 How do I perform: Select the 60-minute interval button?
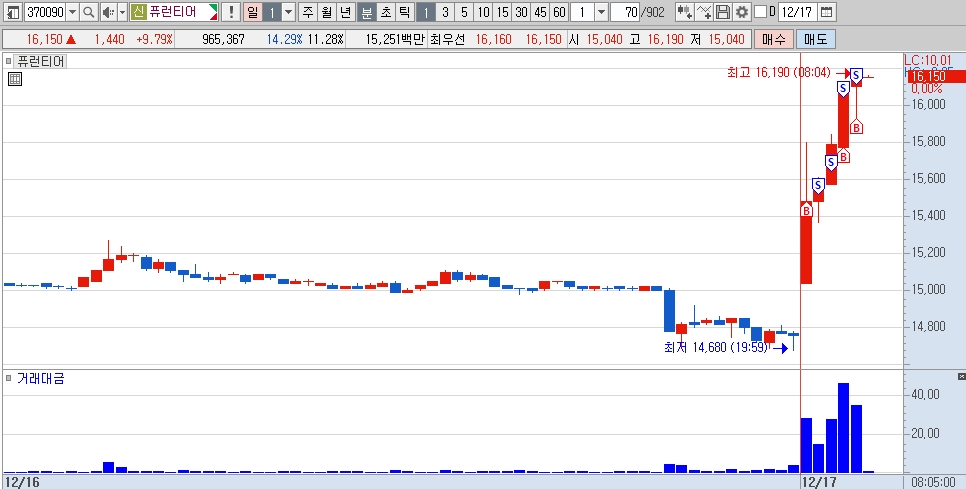pos(559,12)
